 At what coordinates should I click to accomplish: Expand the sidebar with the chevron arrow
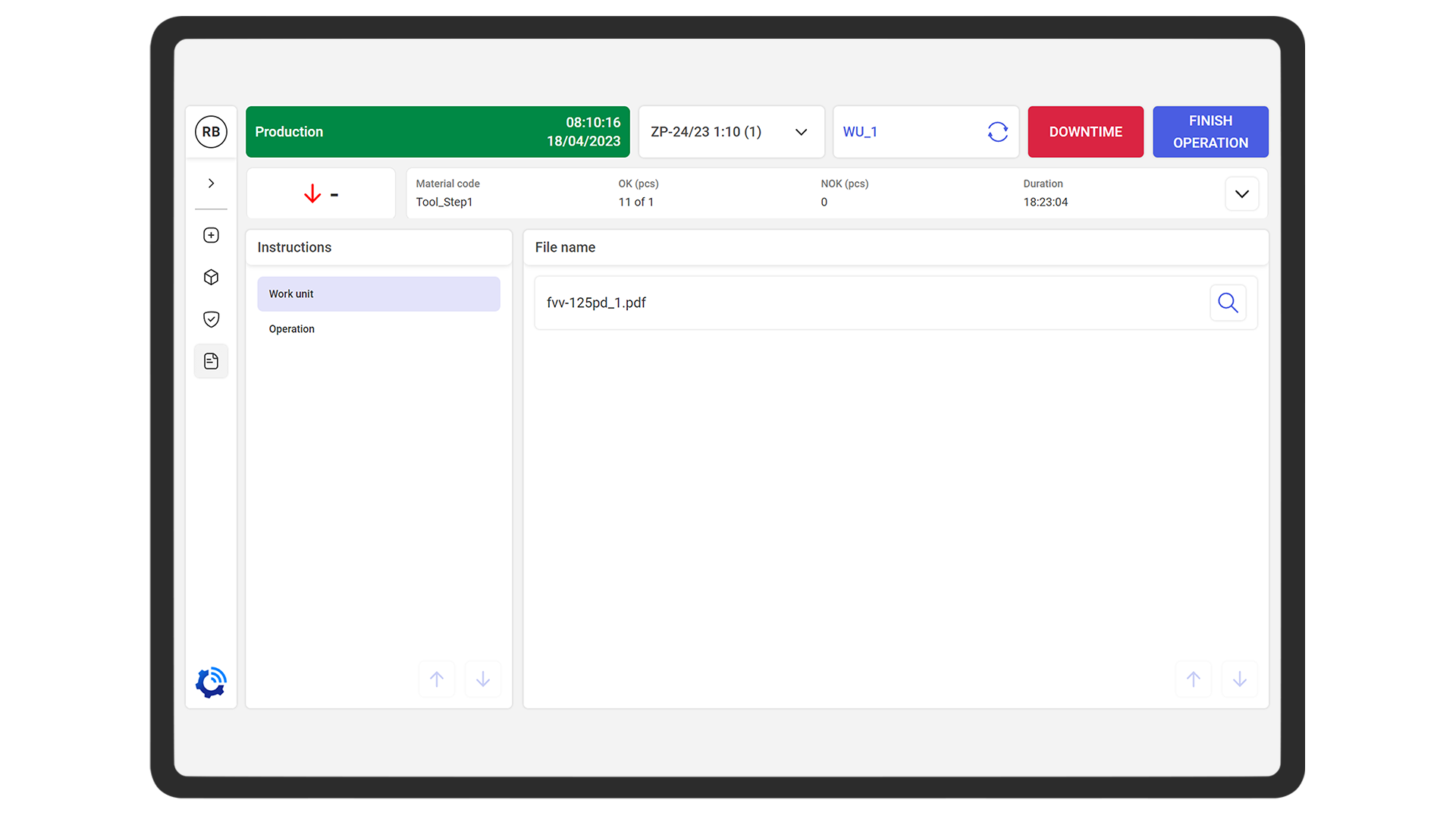coord(211,184)
